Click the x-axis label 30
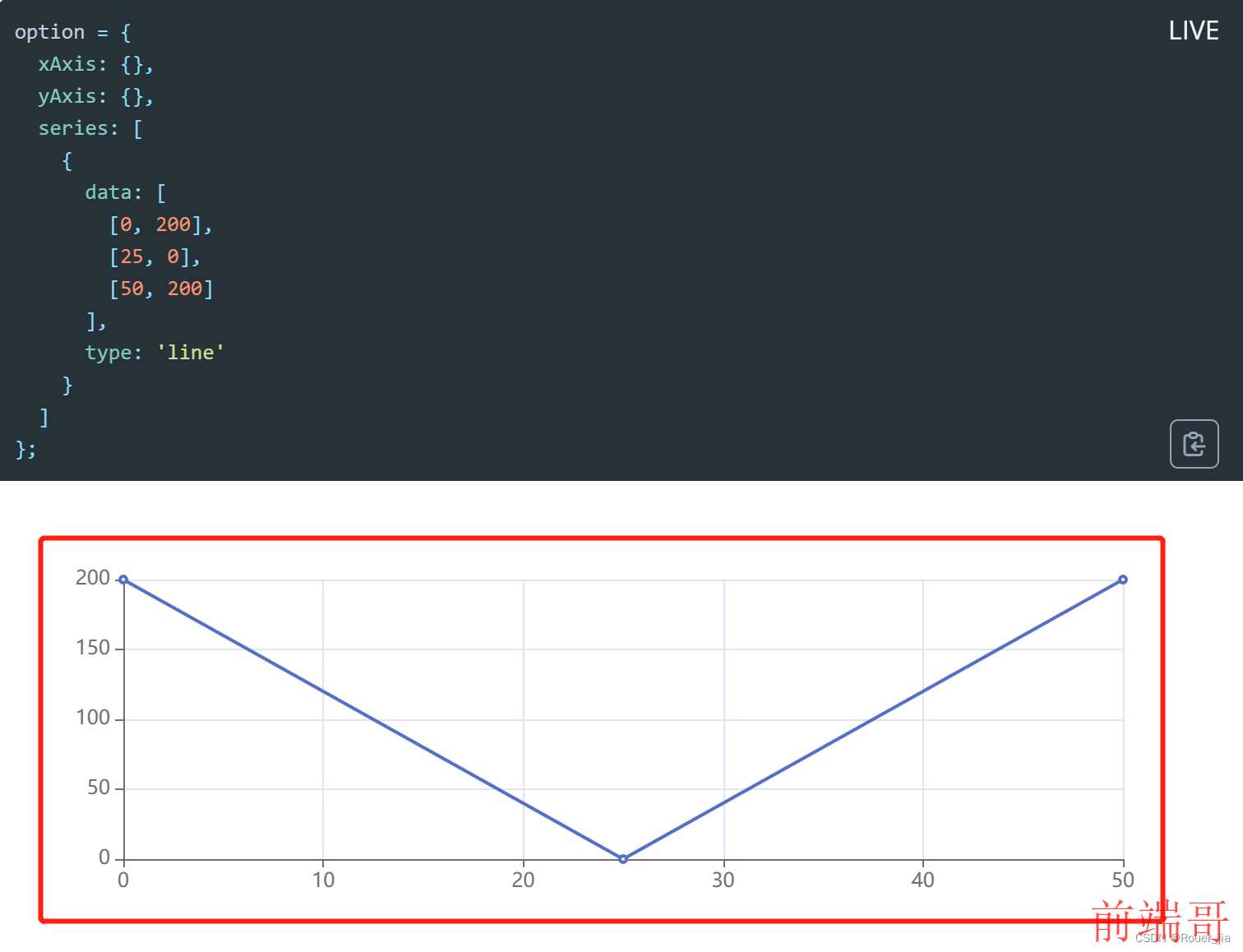Image resolution: width=1243 pixels, height=952 pixels. click(723, 880)
